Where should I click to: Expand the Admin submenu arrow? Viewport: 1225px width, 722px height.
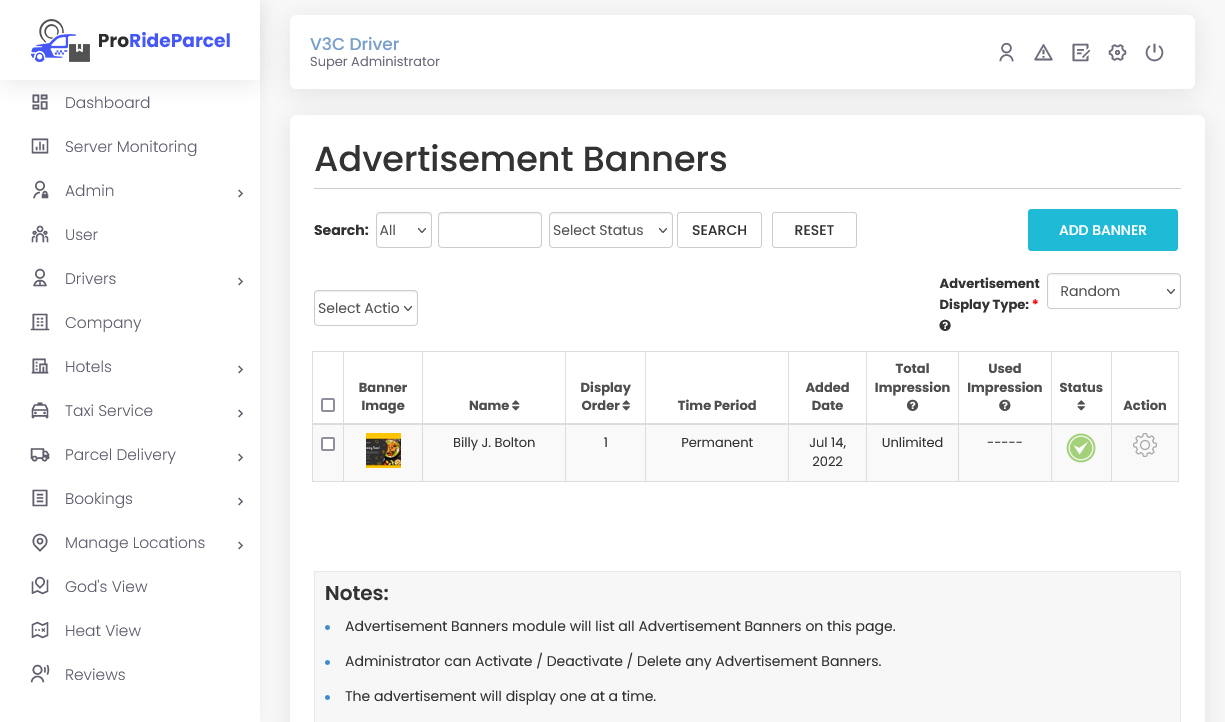coord(240,193)
